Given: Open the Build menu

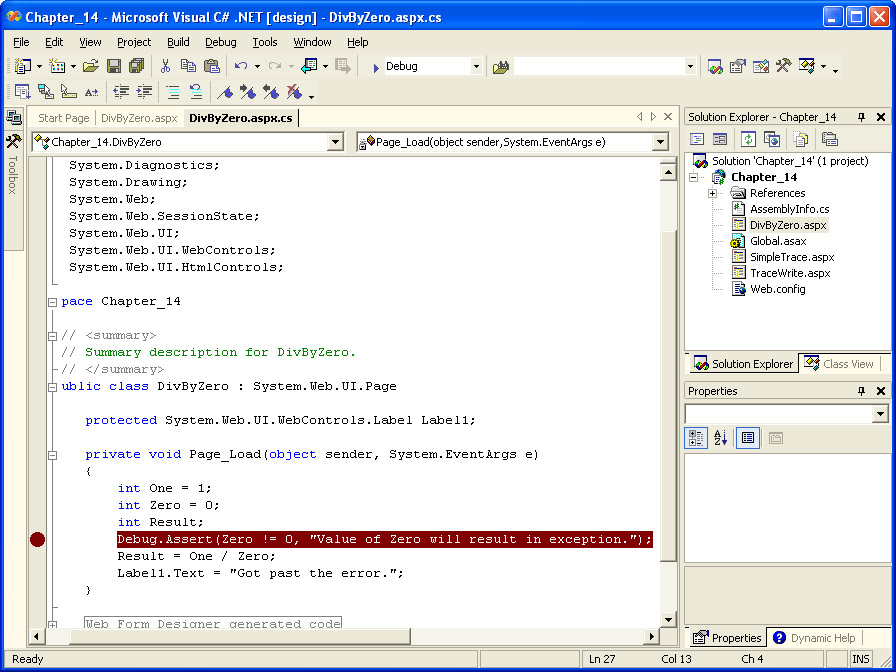Looking at the screenshot, I should [x=178, y=42].
